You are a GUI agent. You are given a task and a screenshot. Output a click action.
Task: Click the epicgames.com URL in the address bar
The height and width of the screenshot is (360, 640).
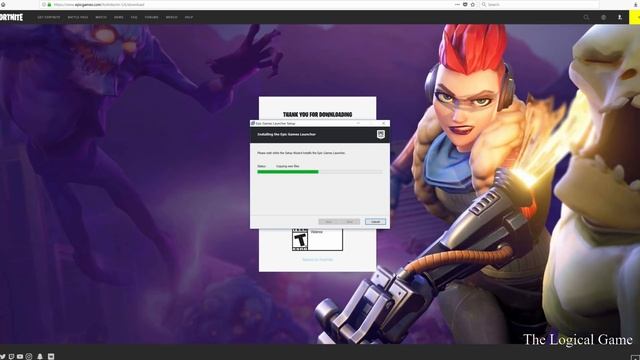point(99,4)
